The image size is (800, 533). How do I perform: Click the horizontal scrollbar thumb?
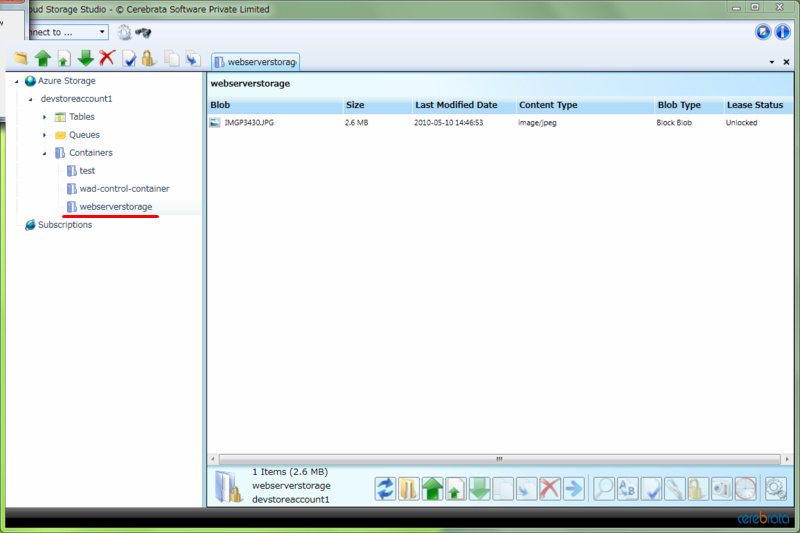(x=499, y=459)
